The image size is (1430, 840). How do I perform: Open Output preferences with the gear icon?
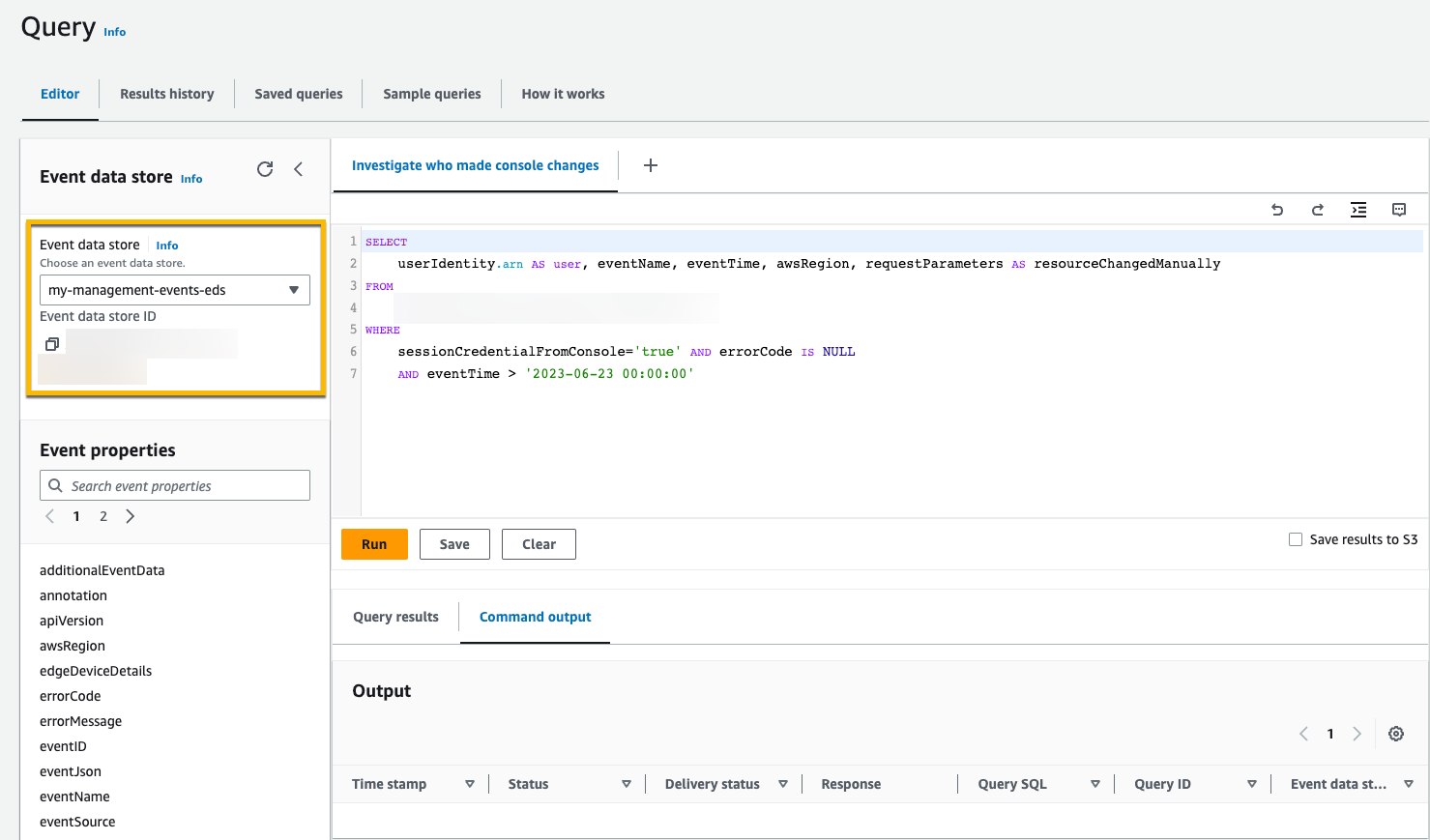1395,734
